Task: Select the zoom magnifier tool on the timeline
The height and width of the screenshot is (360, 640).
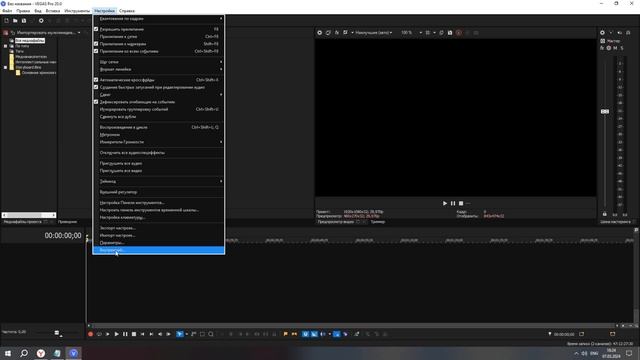Action: click(211, 334)
